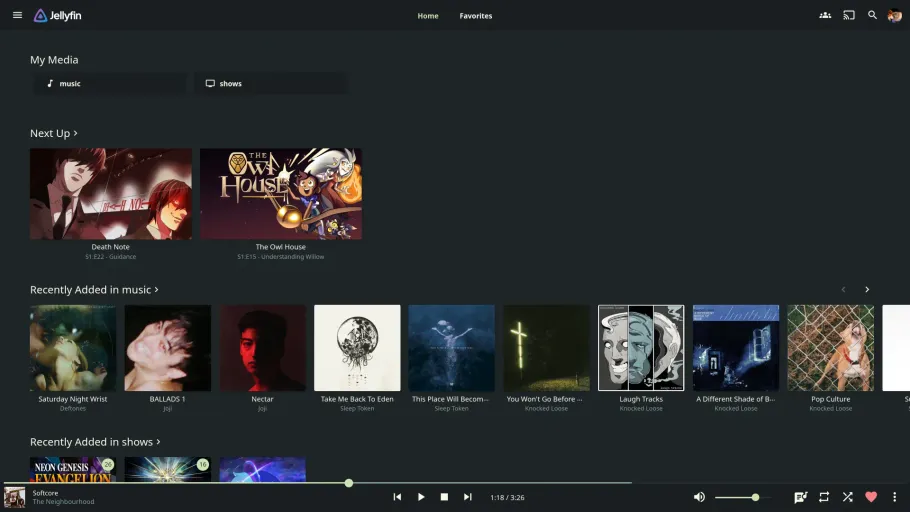Open the music library

coord(109,84)
